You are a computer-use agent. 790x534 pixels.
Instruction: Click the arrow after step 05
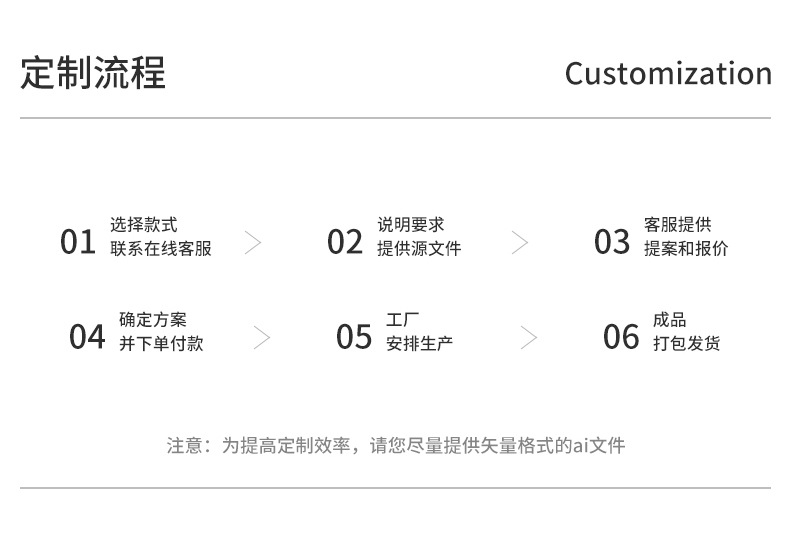(x=529, y=337)
